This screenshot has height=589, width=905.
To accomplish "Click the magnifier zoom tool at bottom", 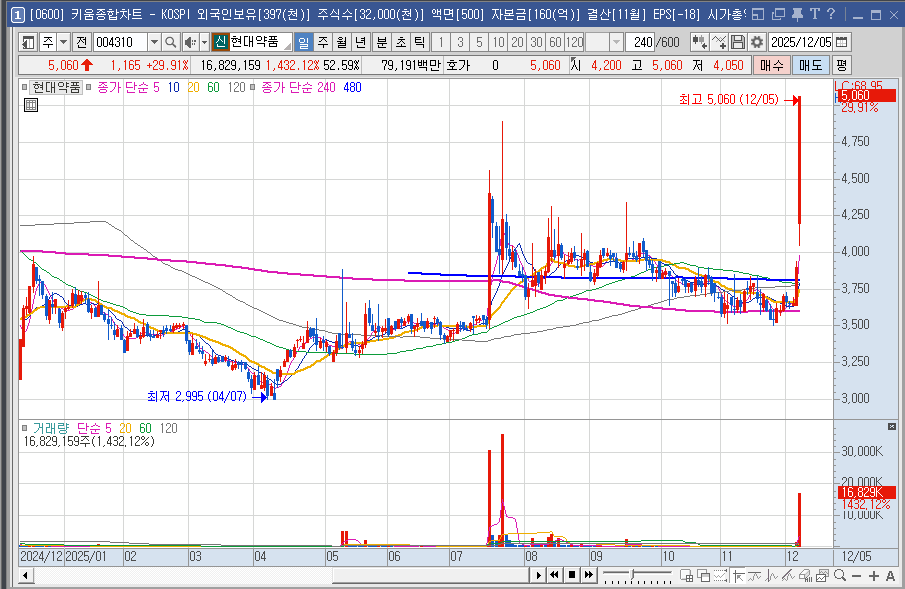I will [840, 575].
